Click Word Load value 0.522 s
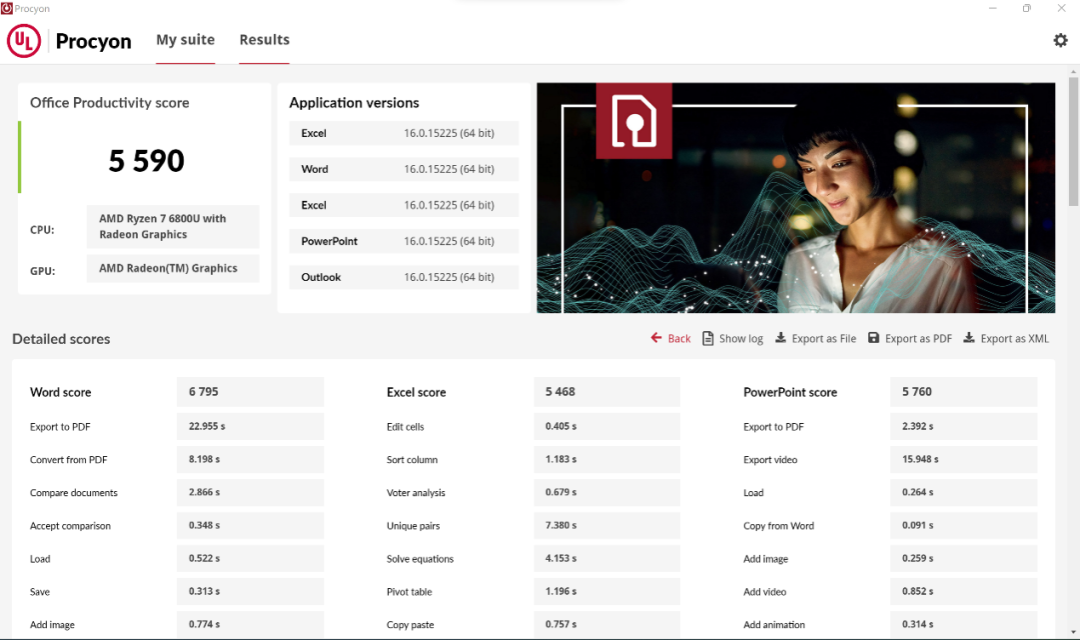 (250, 559)
